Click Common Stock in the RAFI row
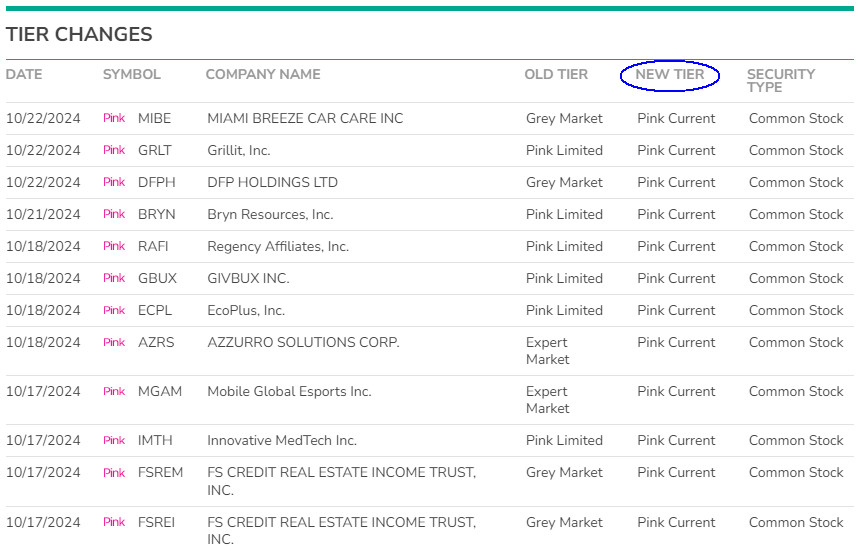The height and width of the screenshot is (551, 858). pyautogui.click(x=796, y=247)
